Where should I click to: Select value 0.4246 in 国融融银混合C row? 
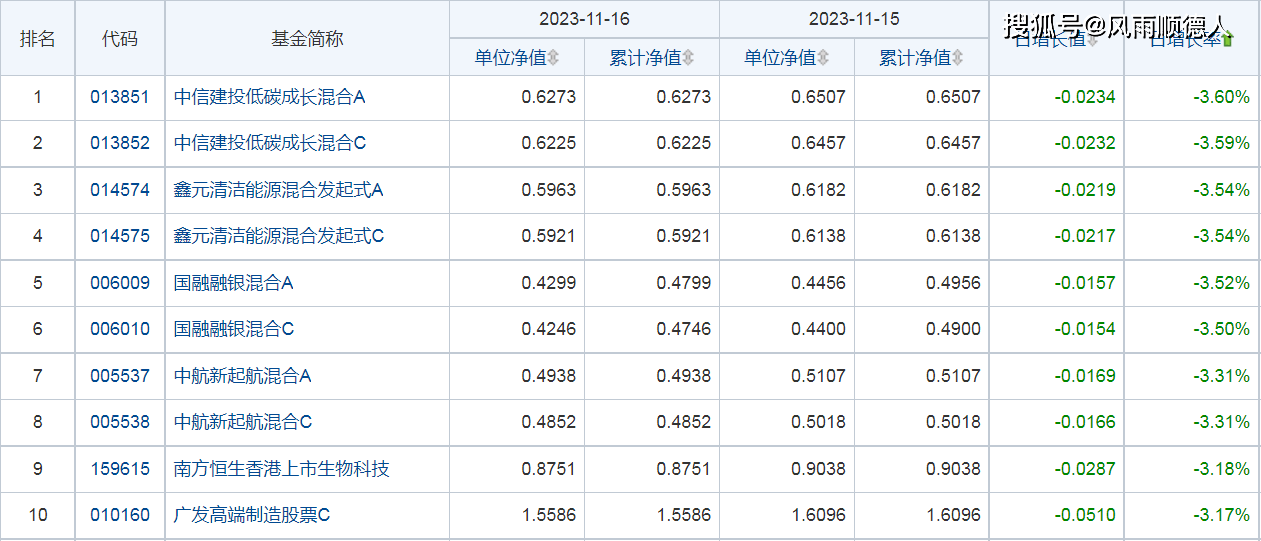[x=549, y=329]
